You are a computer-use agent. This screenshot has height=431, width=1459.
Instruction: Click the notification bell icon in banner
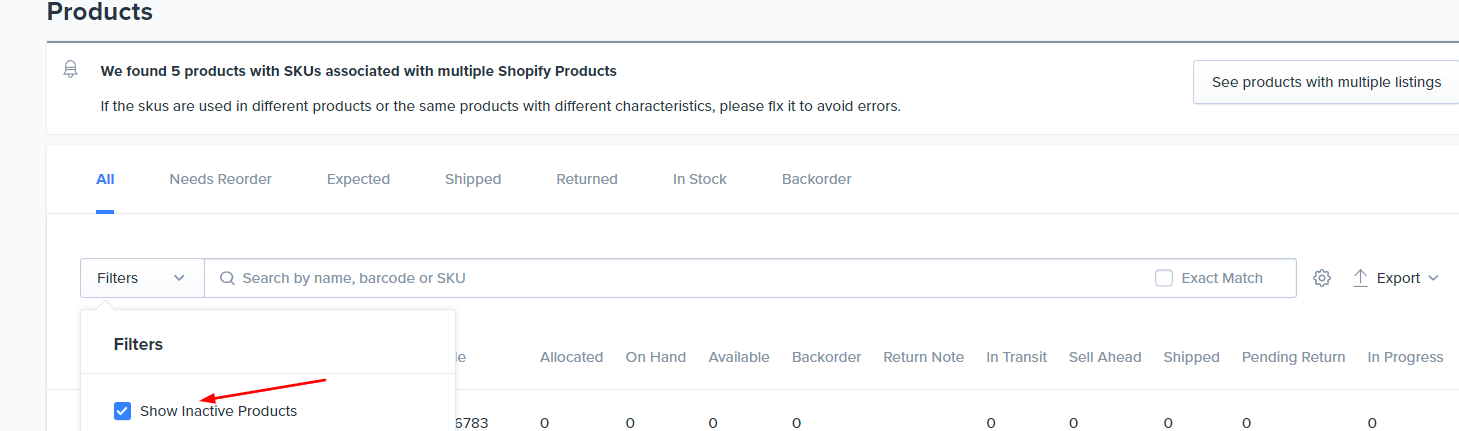70,70
